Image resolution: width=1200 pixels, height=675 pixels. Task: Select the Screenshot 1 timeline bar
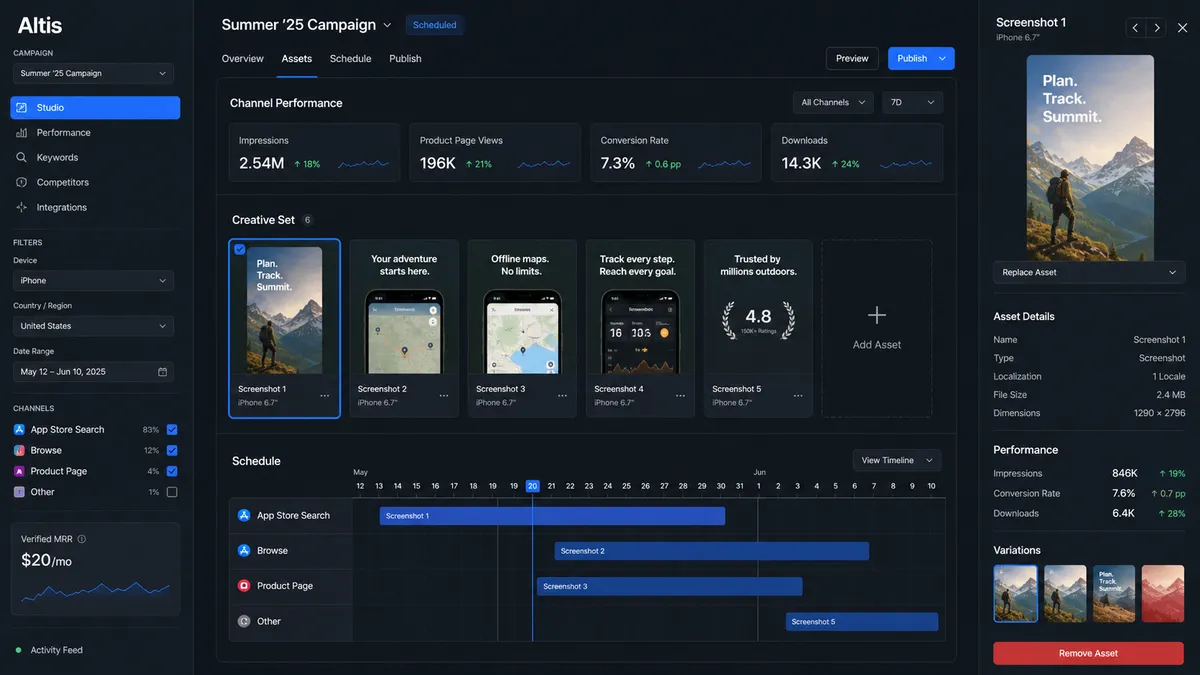click(x=552, y=516)
